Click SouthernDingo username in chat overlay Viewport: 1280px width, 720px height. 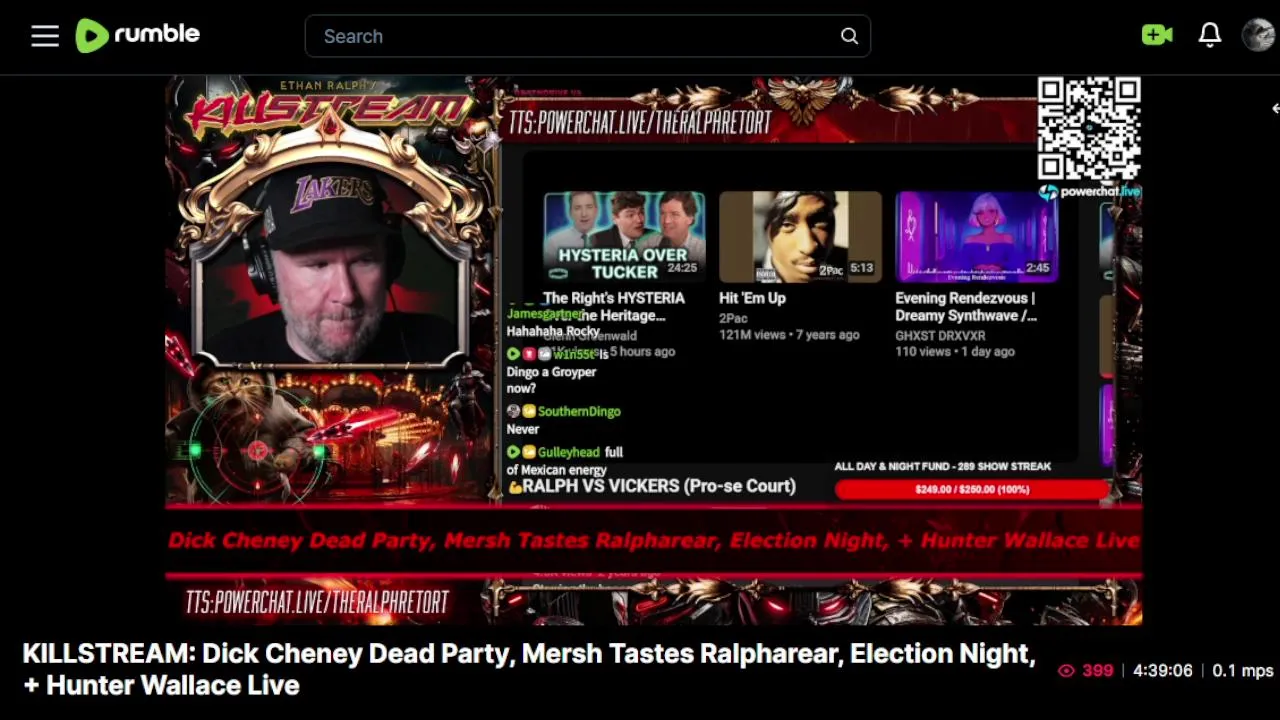579,411
